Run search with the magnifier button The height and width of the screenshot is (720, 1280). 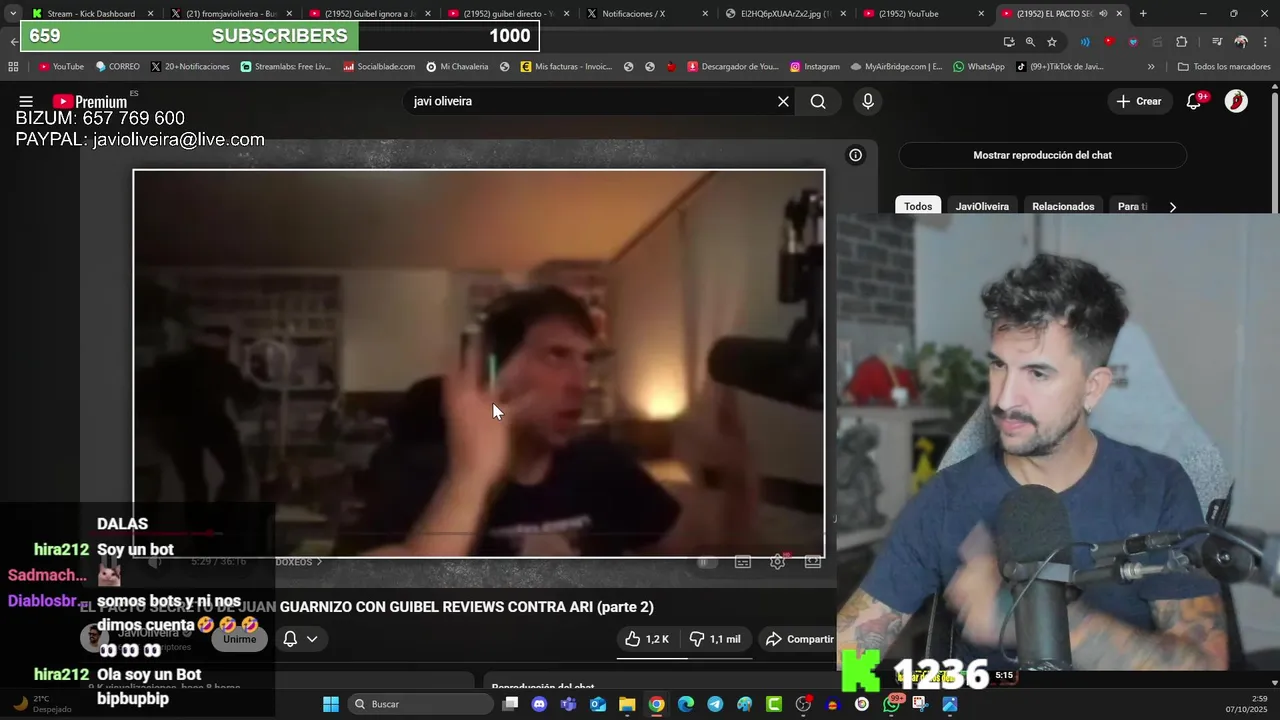[818, 101]
